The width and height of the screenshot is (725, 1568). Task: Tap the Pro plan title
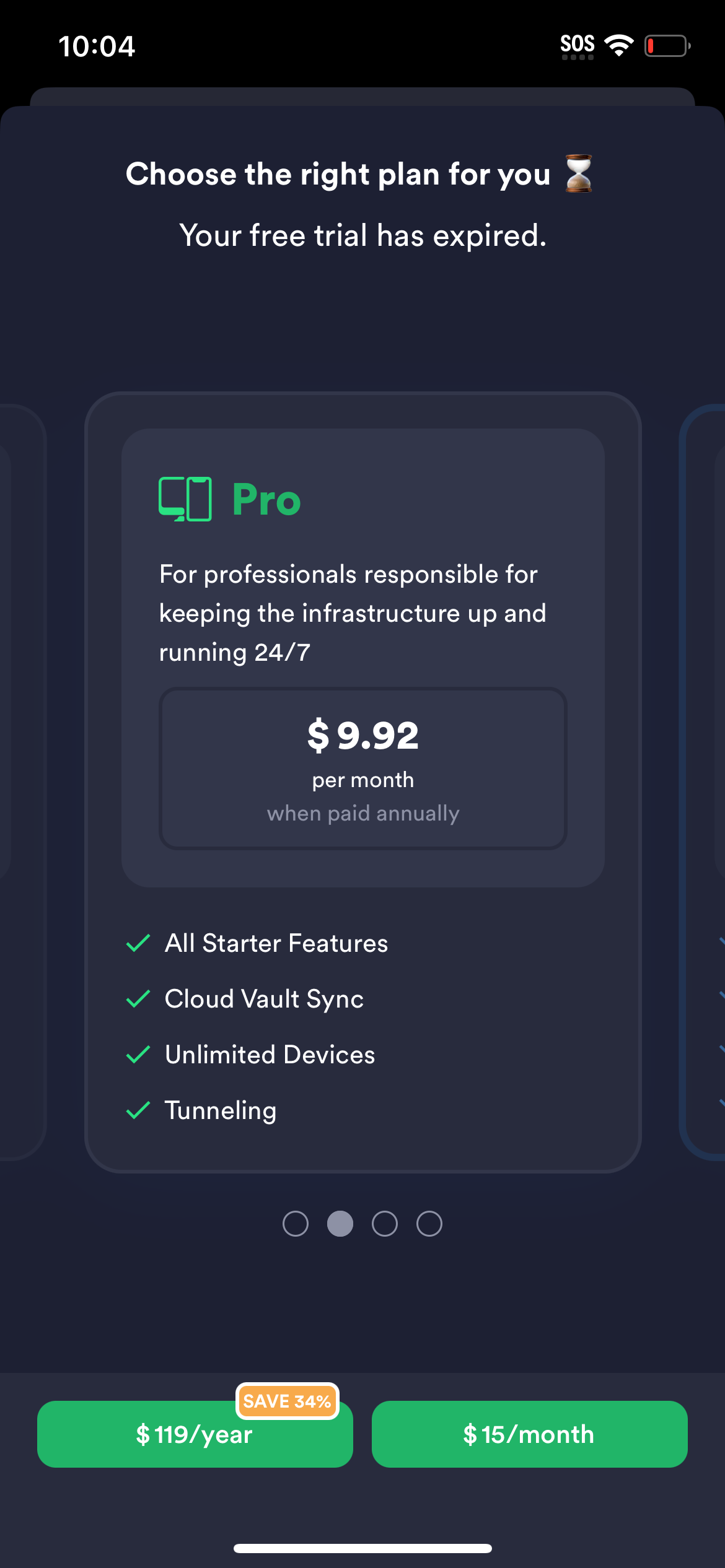pyautogui.click(x=266, y=500)
